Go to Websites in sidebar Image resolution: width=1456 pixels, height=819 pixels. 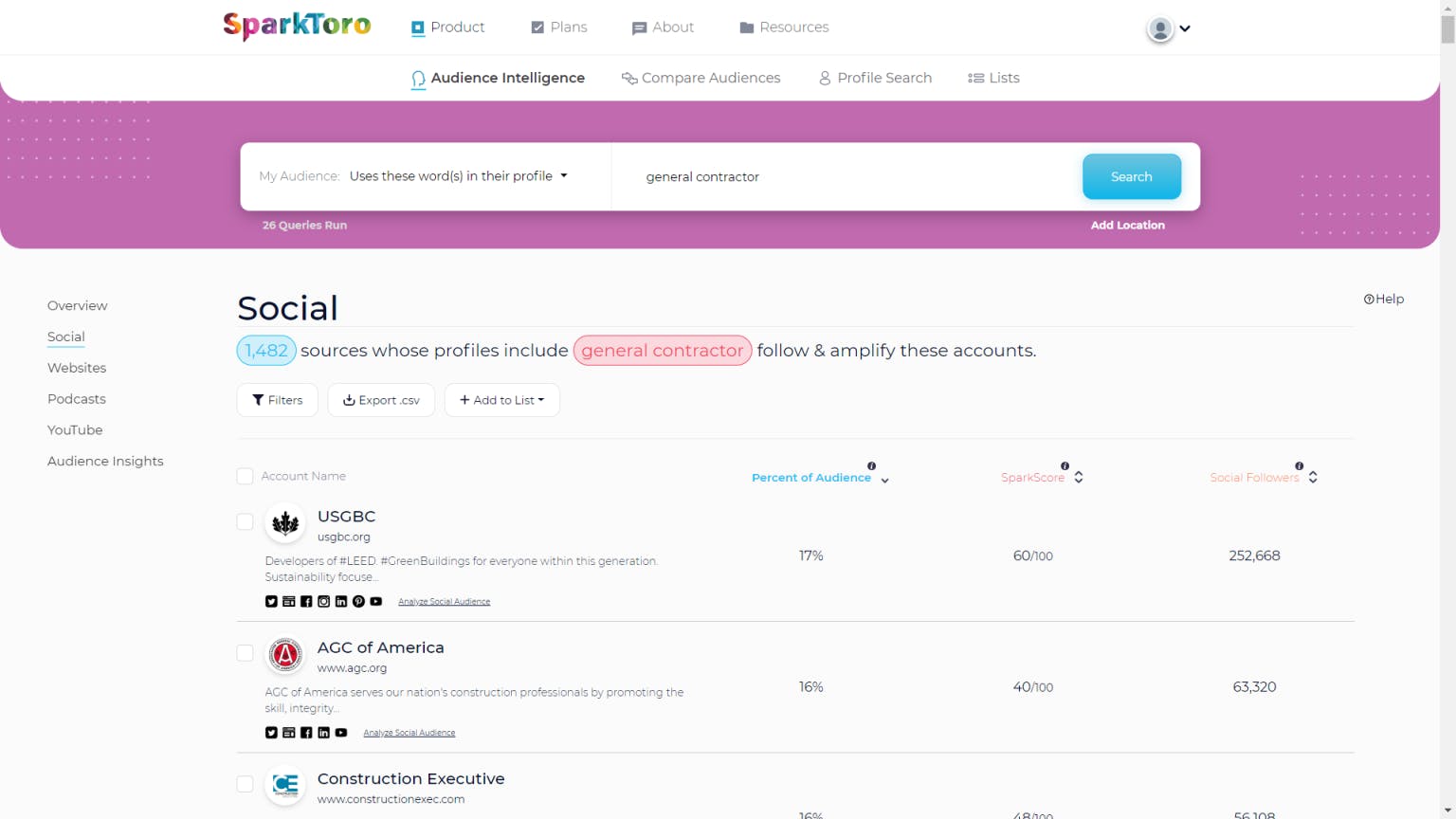click(x=77, y=368)
